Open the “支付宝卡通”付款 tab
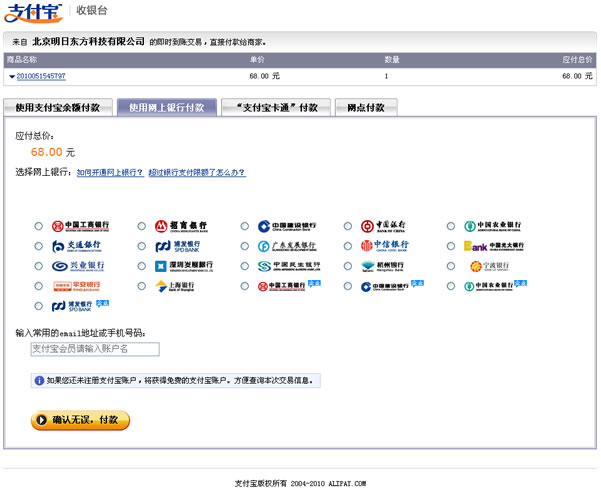Image resolution: width=601 pixels, height=492 pixels. [276, 107]
